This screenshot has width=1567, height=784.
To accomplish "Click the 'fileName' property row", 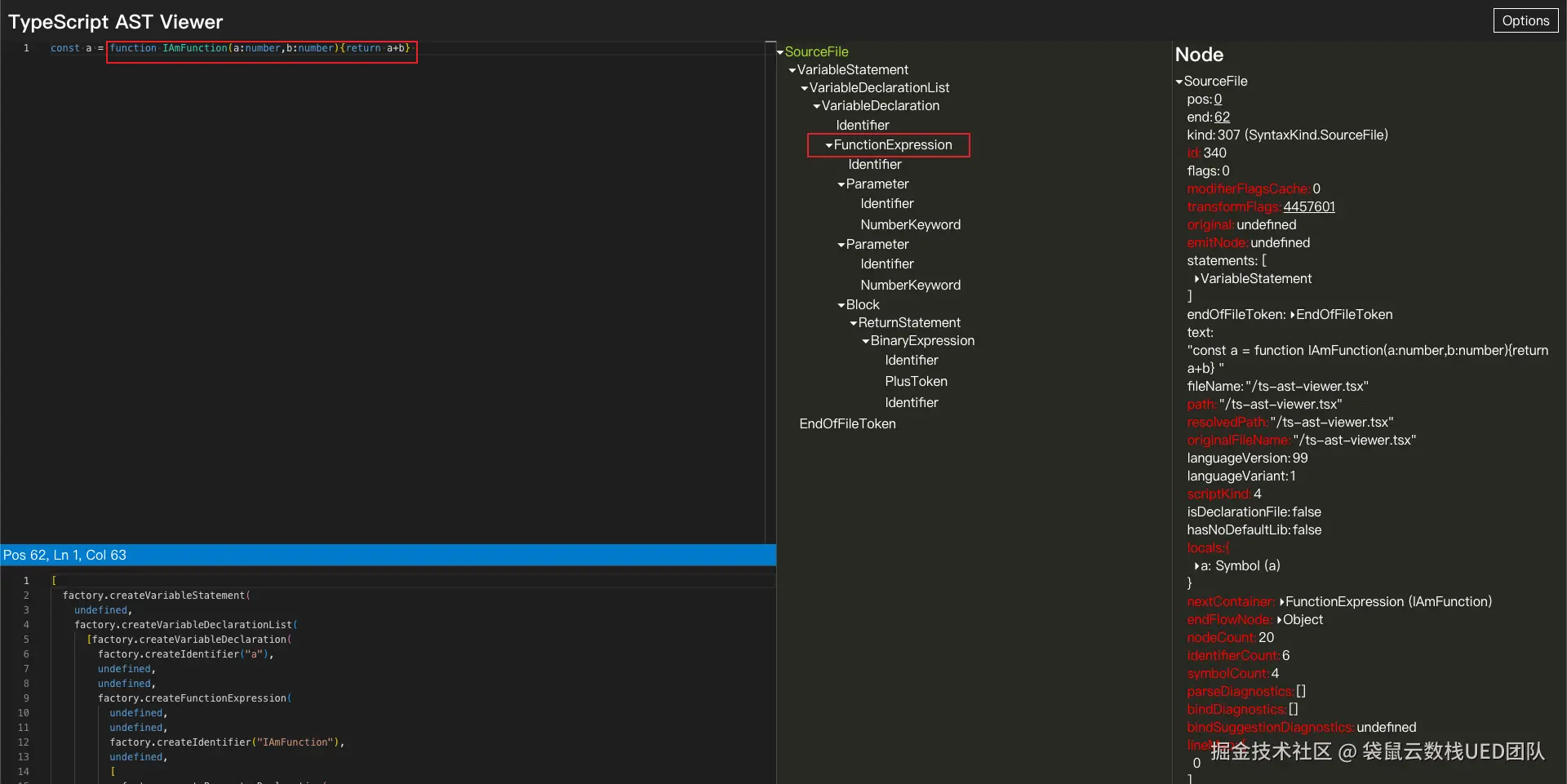I will pyautogui.click(x=1277, y=387).
